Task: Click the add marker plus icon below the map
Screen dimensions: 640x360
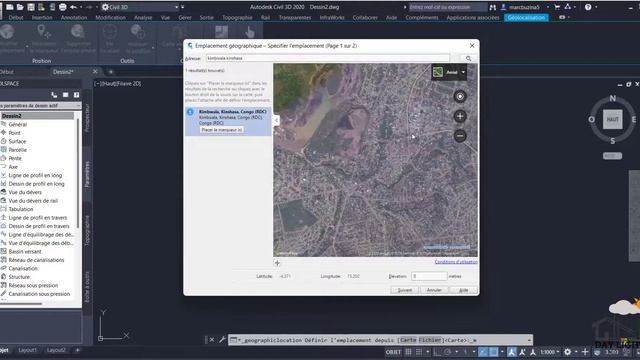Action: coord(278,263)
